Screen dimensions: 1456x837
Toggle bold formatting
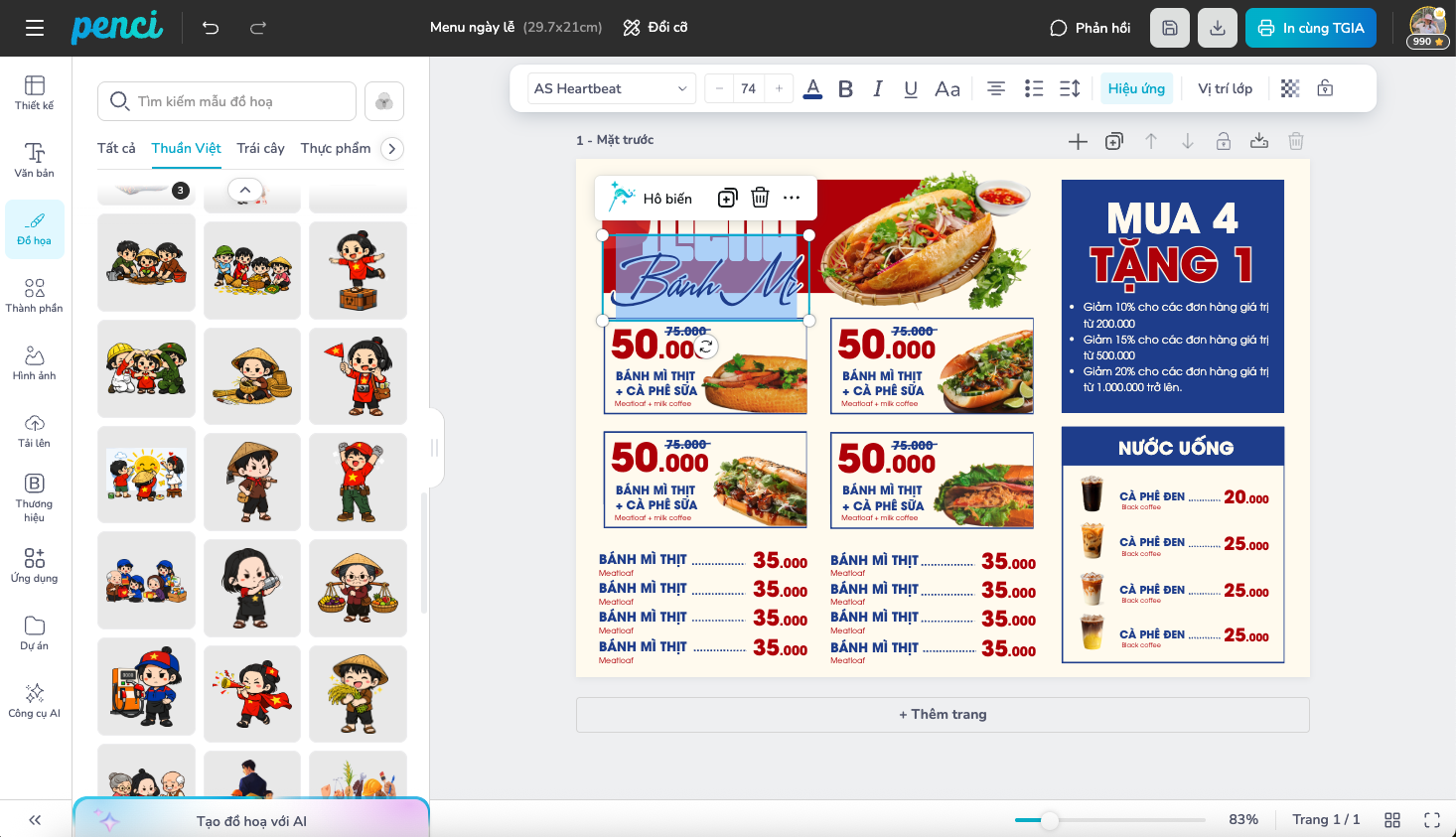(x=845, y=88)
